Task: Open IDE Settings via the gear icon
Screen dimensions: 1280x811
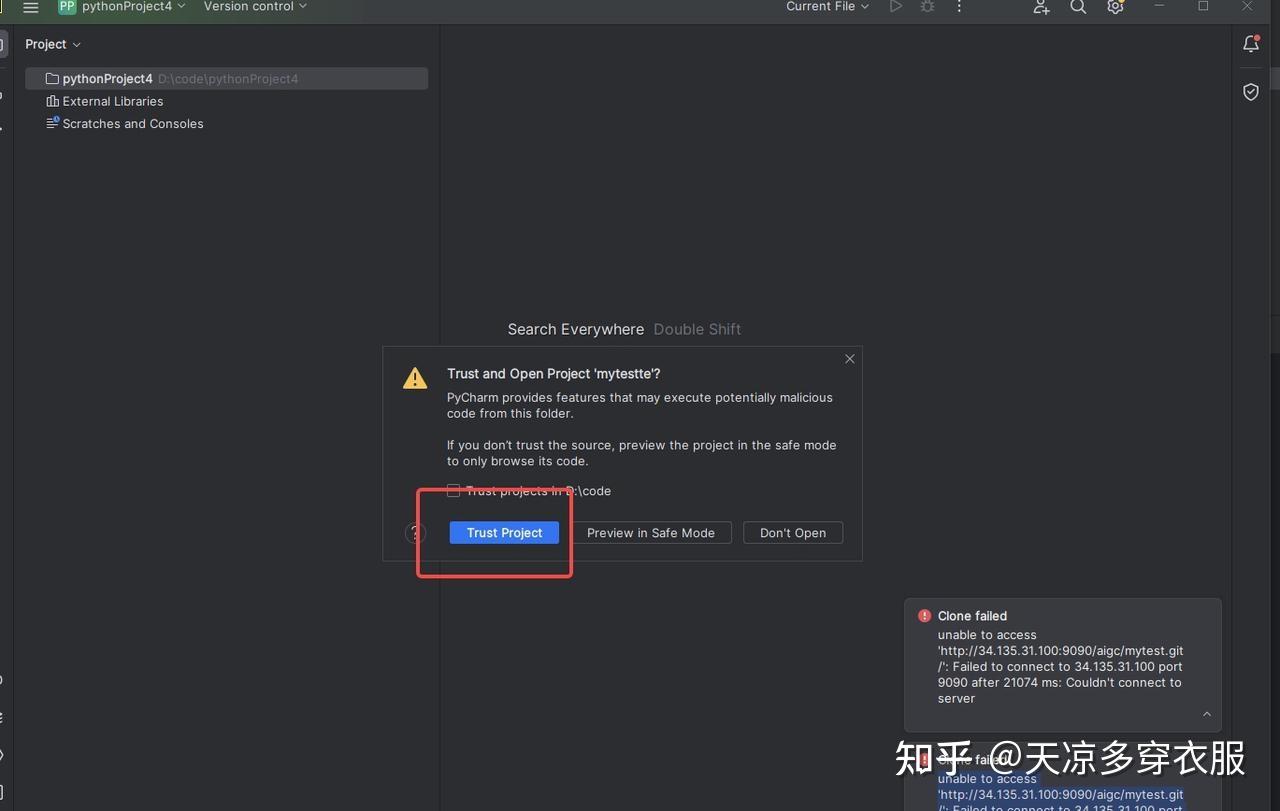Action: pyautogui.click(x=1114, y=7)
